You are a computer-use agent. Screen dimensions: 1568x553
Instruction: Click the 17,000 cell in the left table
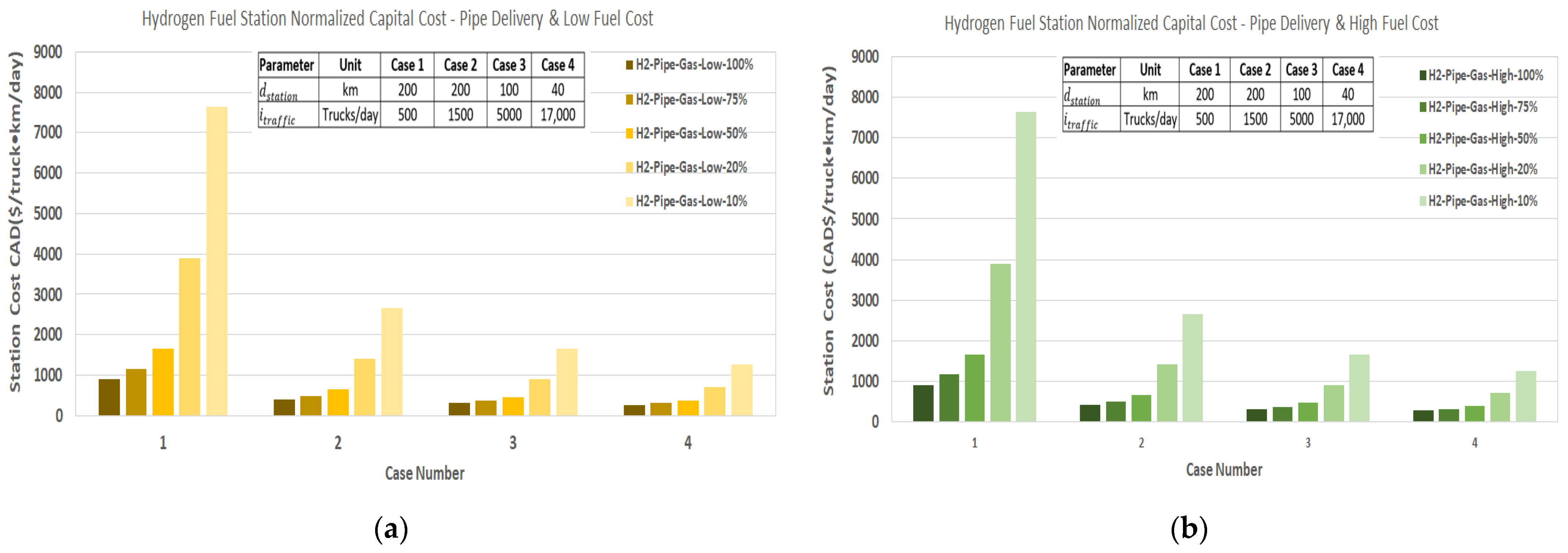tap(557, 115)
